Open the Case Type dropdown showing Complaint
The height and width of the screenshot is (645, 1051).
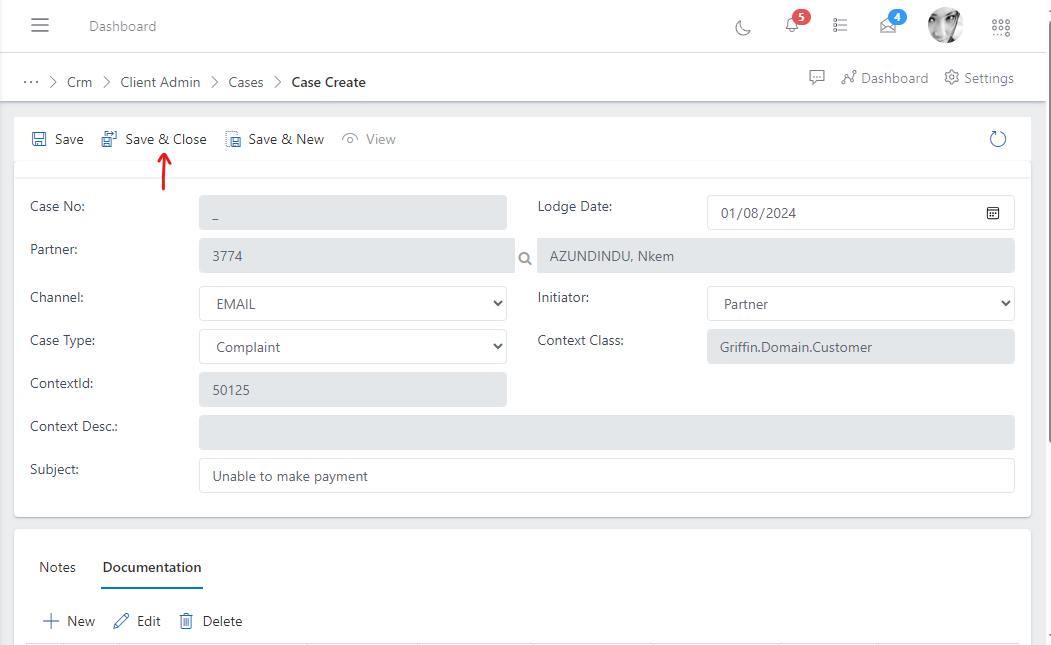[352, 346]
